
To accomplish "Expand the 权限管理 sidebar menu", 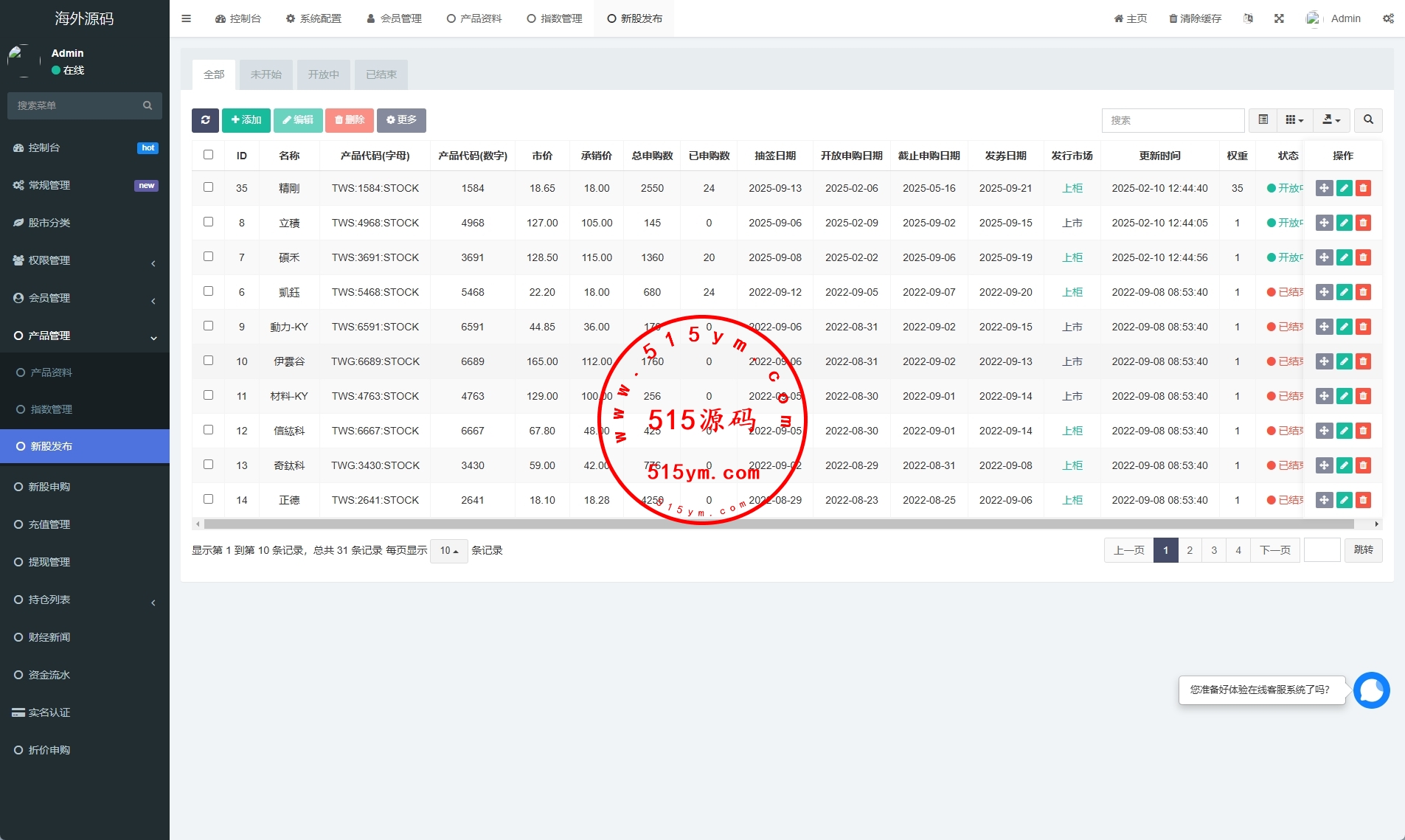I will click(x=85, y=260).
